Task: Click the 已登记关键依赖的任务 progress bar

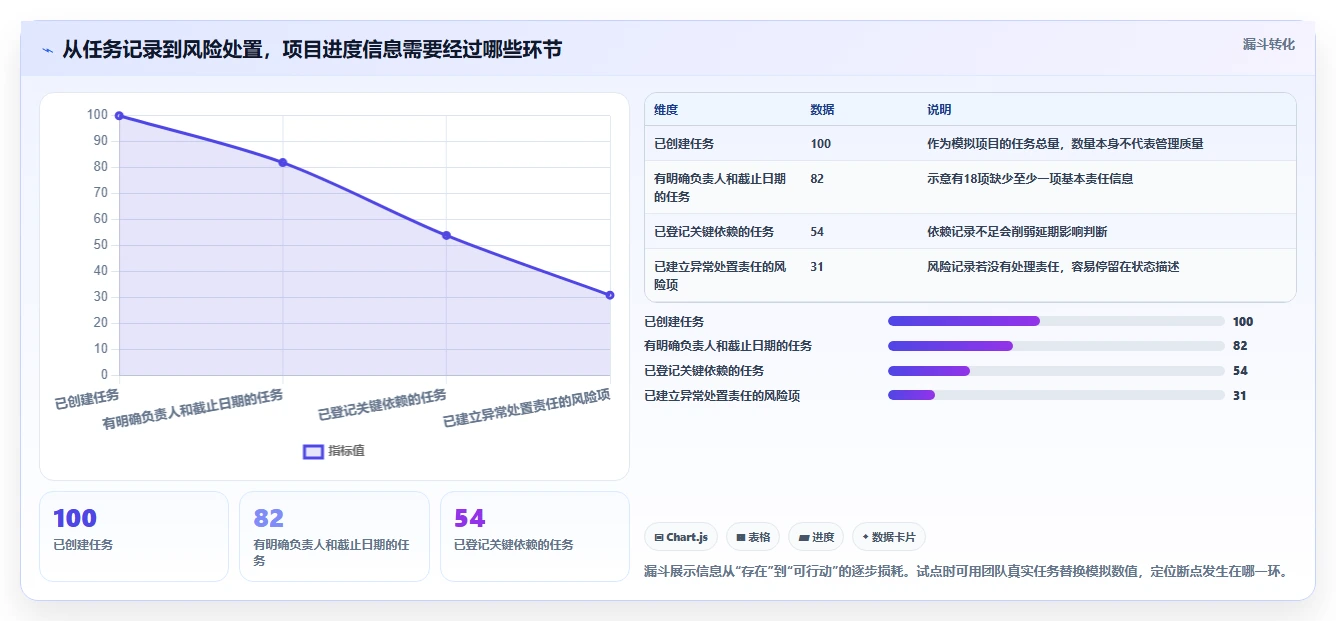Action: coord(1056,371)
